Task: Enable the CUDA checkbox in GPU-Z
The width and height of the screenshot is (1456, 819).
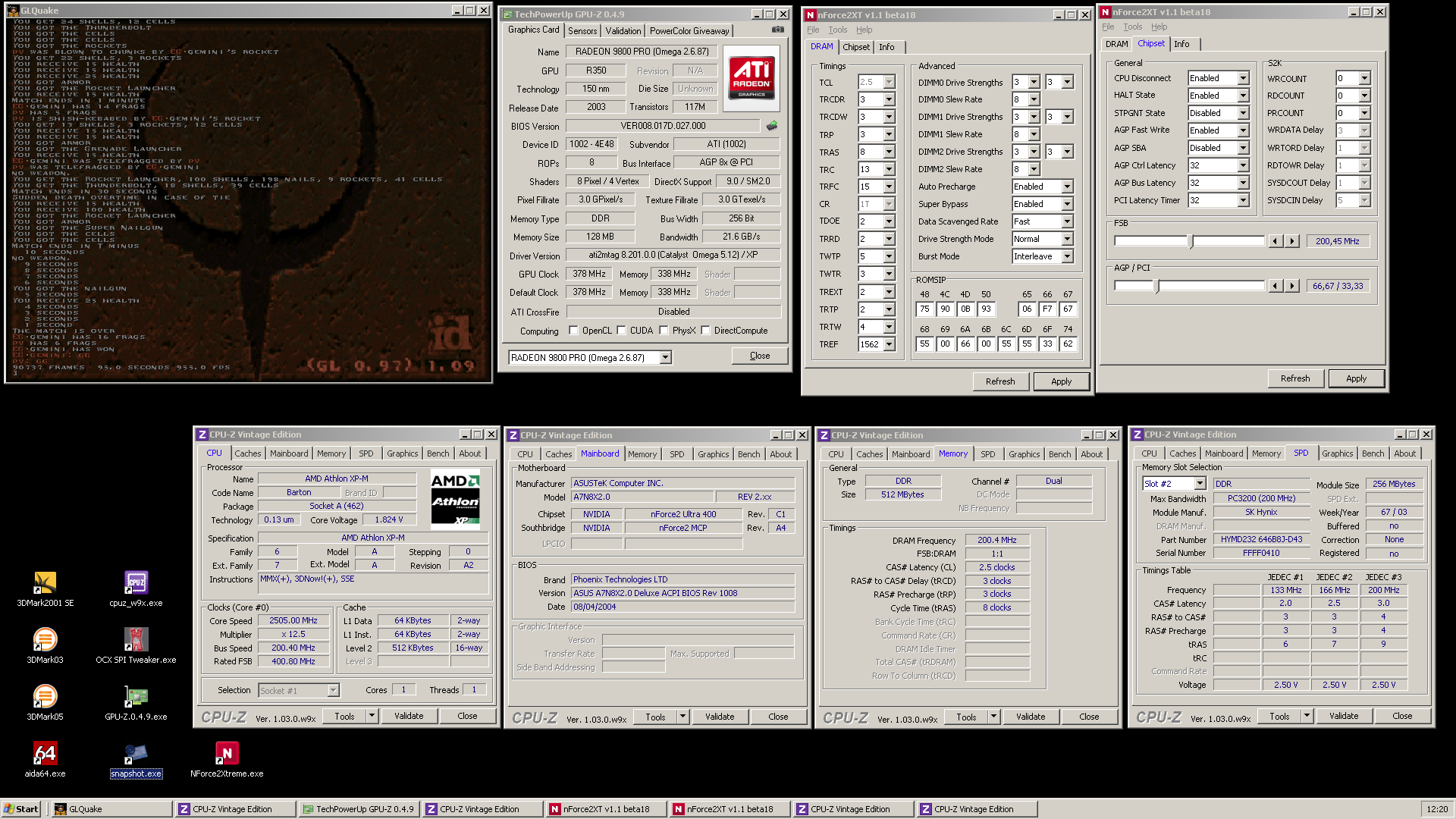Action: (x=621, y=331)
